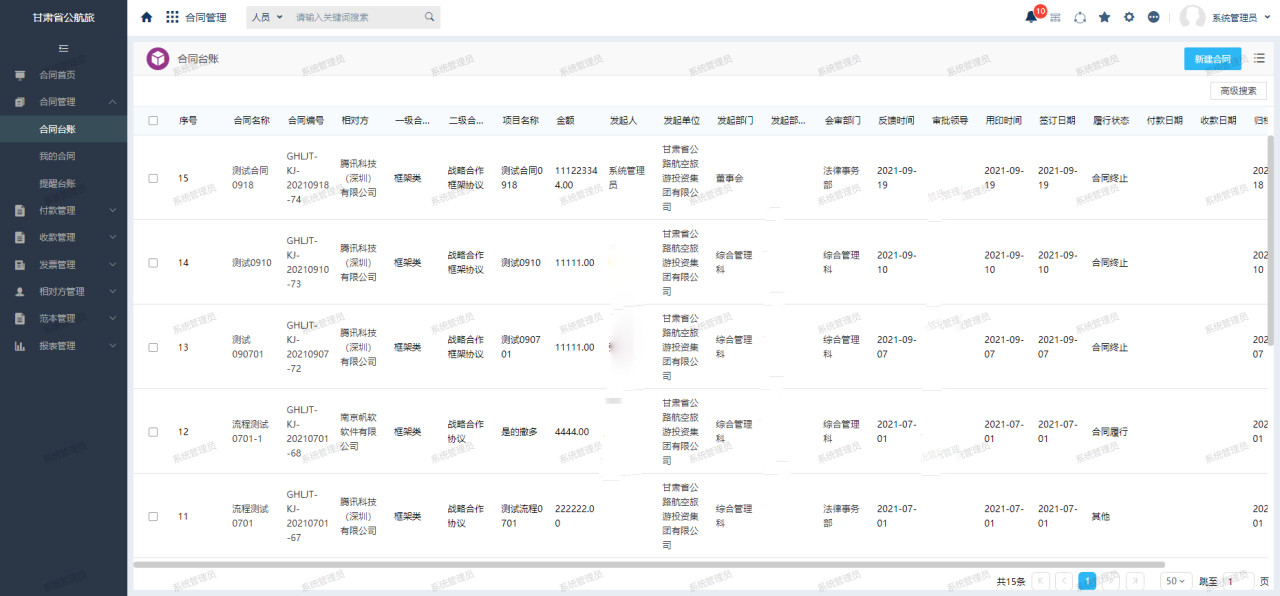The image size is (1280, 596).
Task: Open 高级搜索 advanced search
Action: [1238, 91]
